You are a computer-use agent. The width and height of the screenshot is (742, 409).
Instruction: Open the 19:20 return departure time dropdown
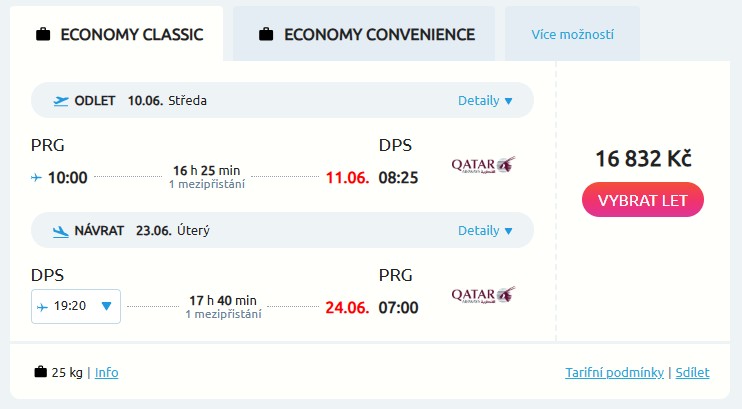point(77,307)
